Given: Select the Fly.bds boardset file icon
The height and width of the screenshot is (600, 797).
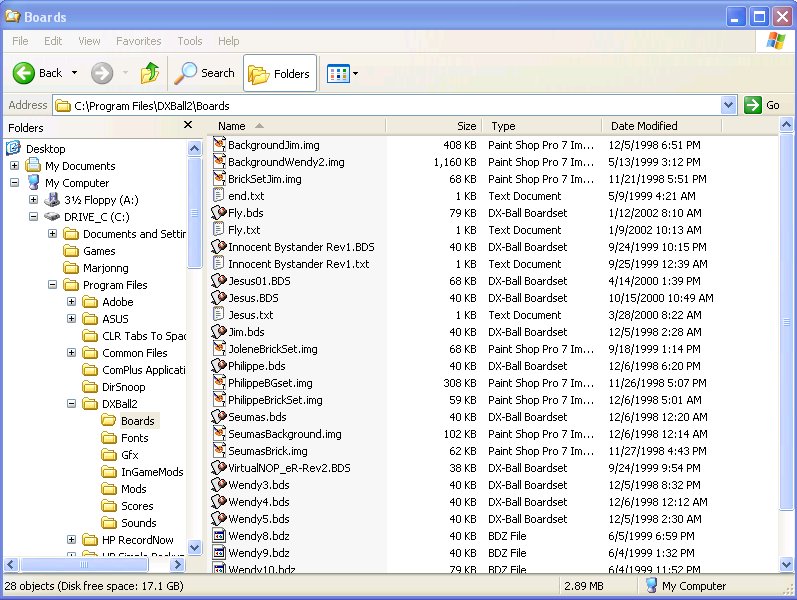Looking at the screenshot, I should click(219, 213).
